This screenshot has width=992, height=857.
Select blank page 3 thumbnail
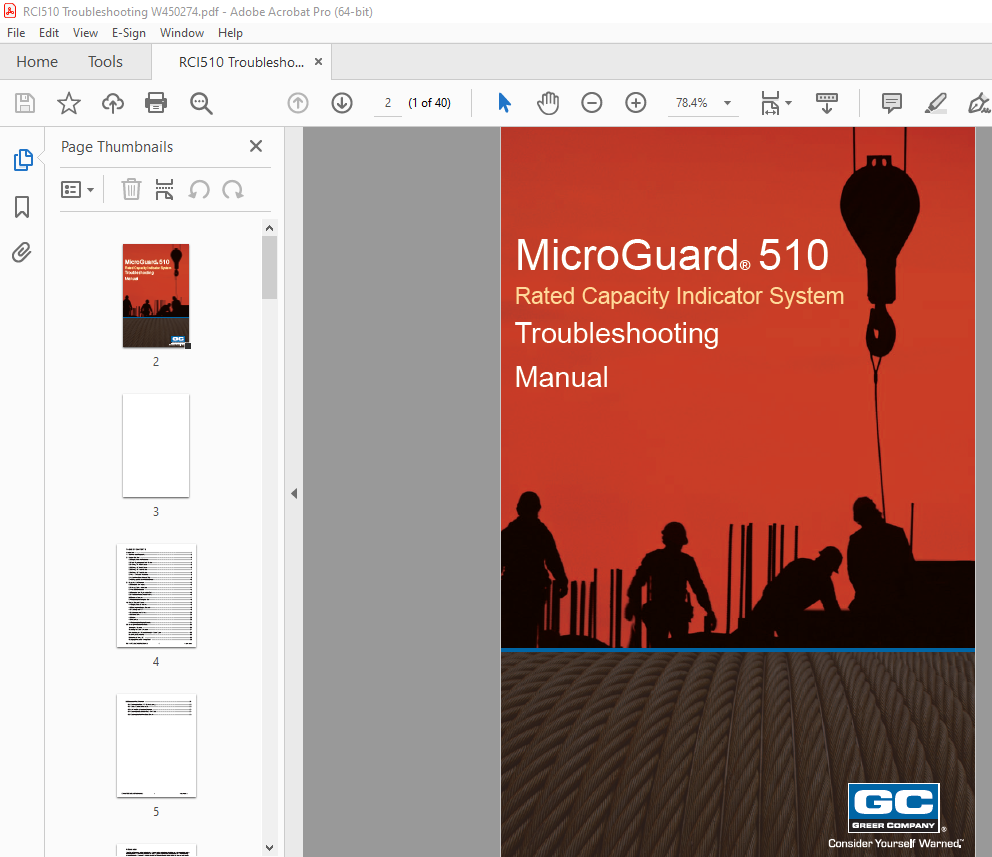pyautogui.click(x=156, y=445)
